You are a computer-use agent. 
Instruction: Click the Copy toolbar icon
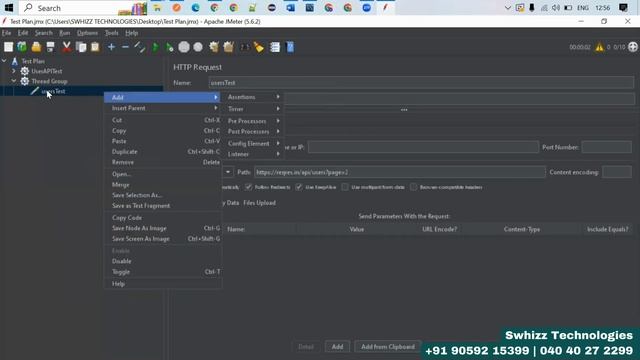[81, 47]
